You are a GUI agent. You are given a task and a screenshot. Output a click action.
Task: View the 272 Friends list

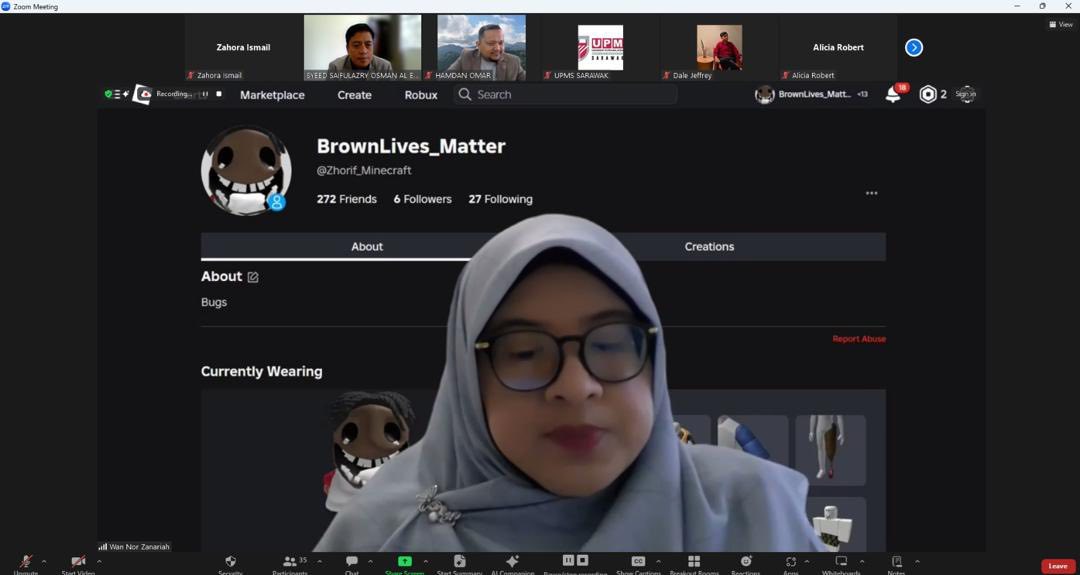pos(346,199)
